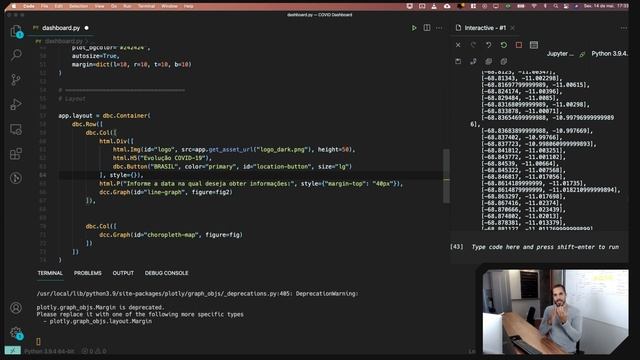Click the Interactive window code input box
The image size is (640, 360).
545,247
